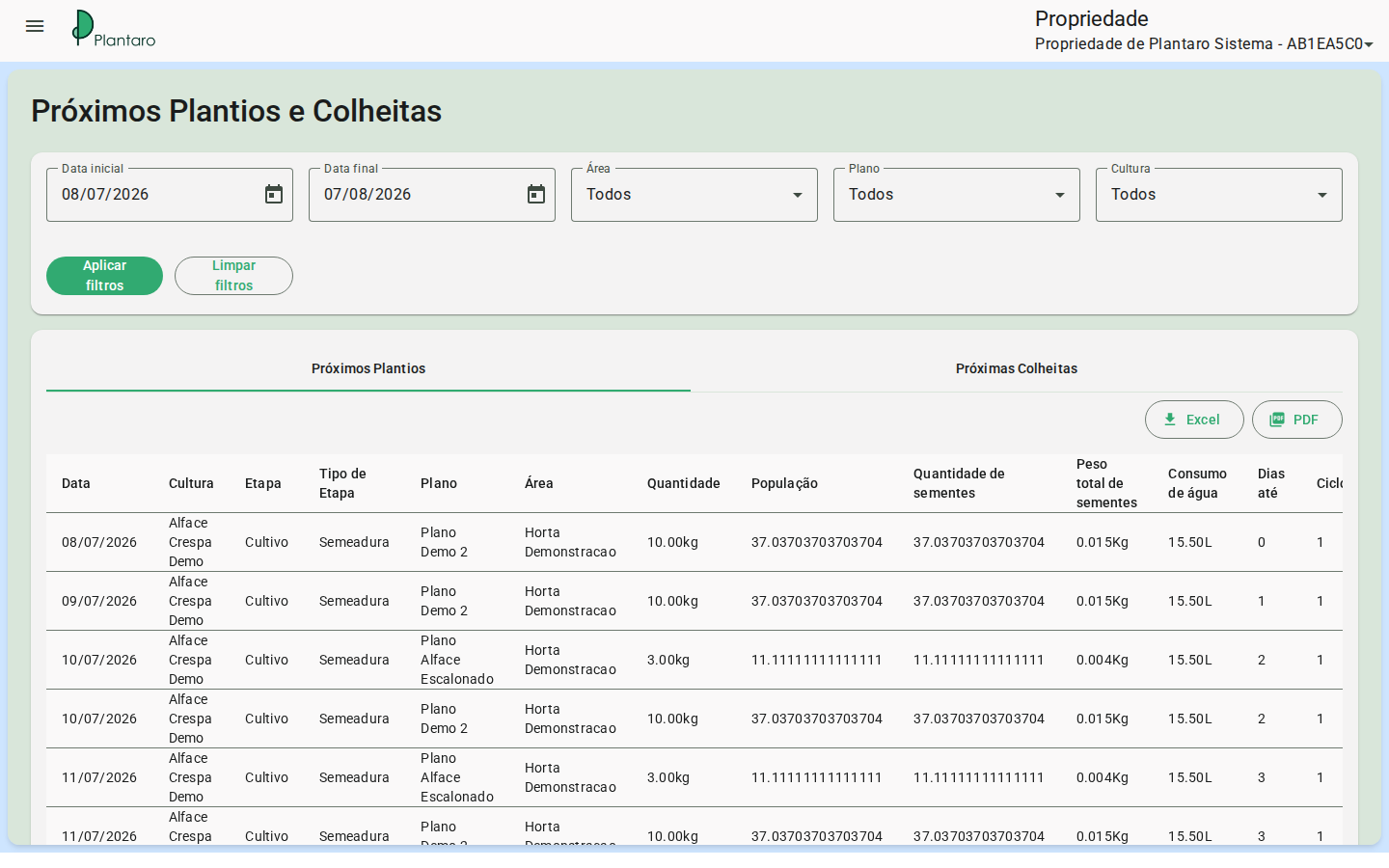Clear filters with Limpar filtros
1389x868 pixels.
233,276
